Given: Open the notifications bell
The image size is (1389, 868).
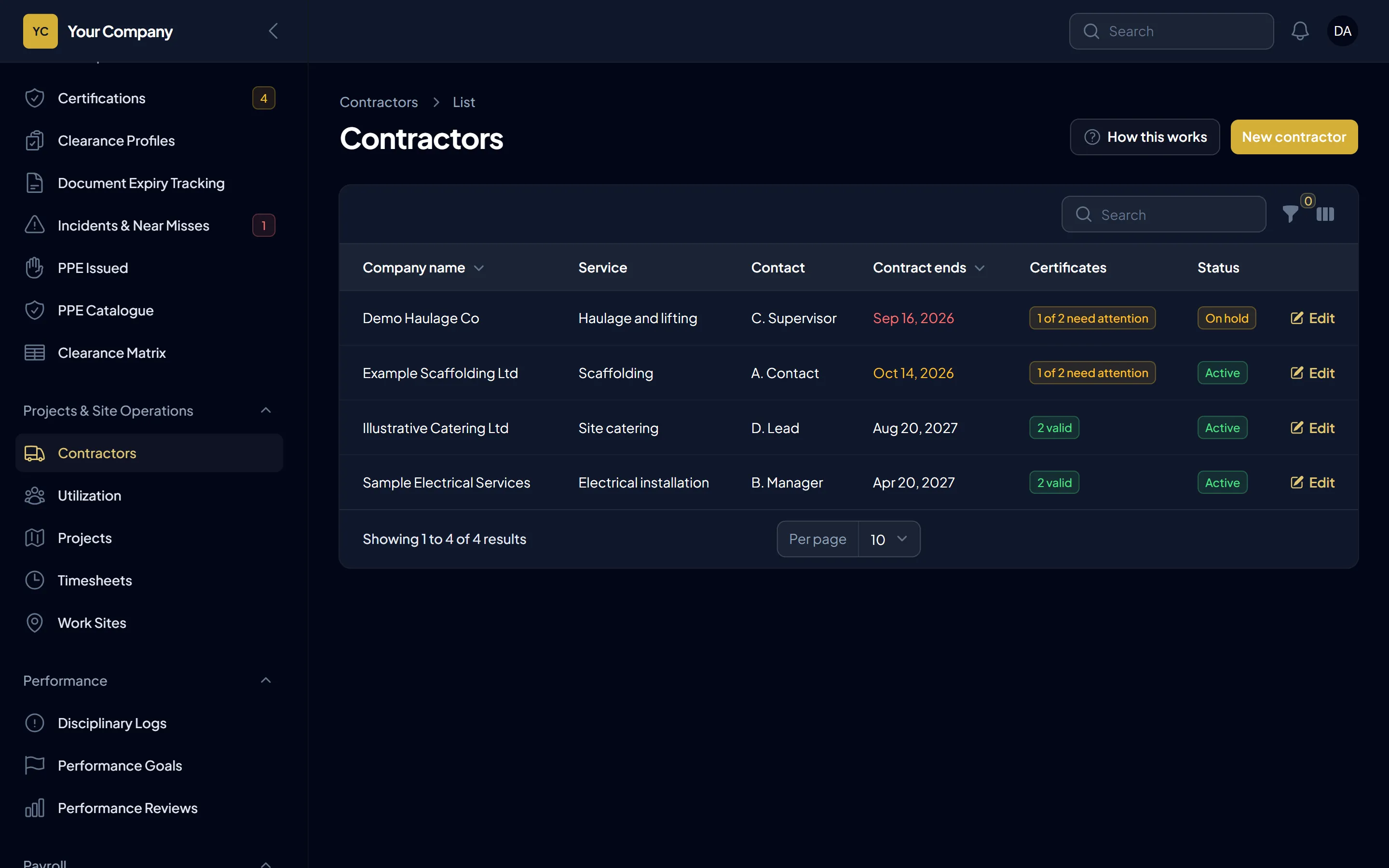Looking at the screenshot, I should pyautogui.click(x=1300, y=31).
